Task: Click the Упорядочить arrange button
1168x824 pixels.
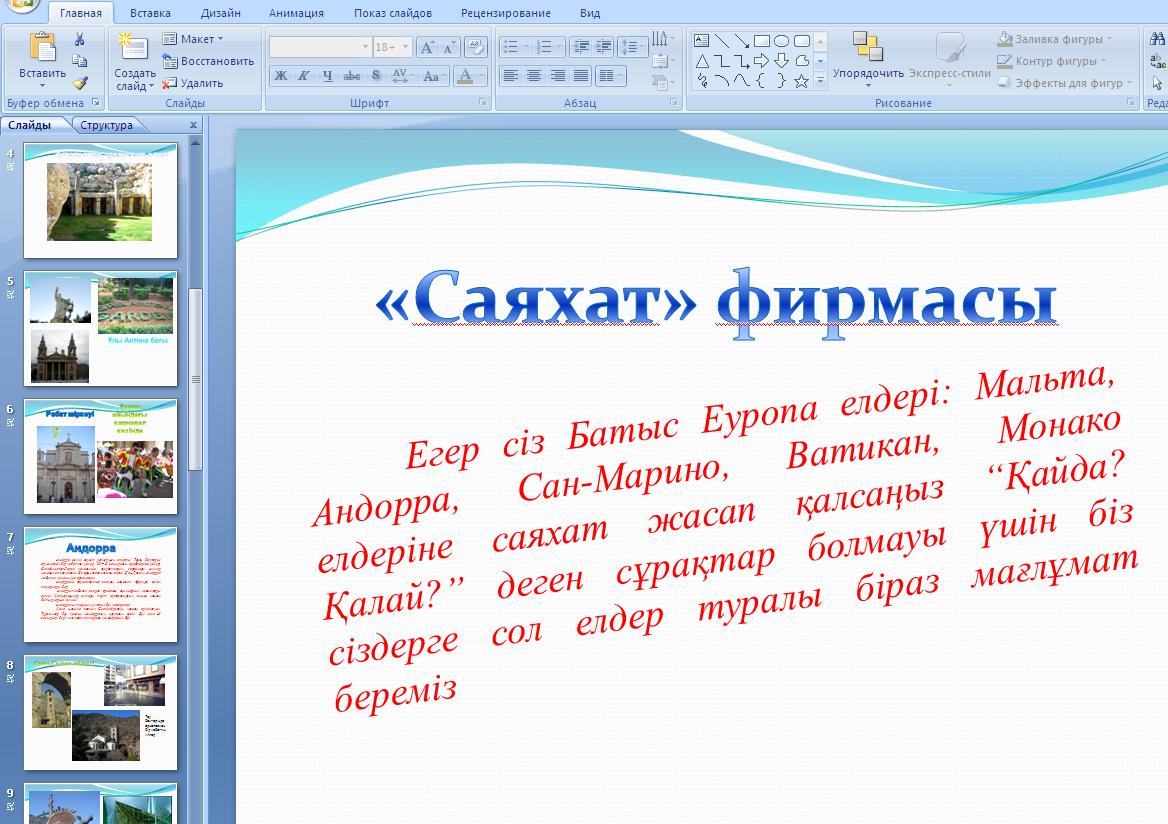Action: click(x=868, y=58)
